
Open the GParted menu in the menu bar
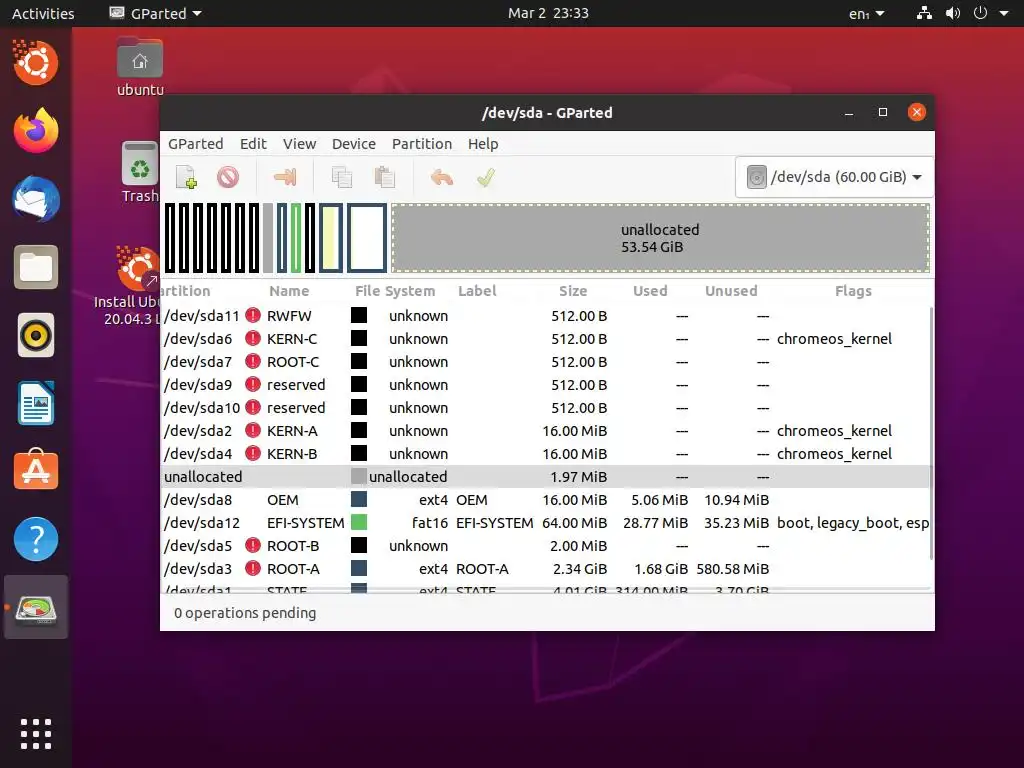195,144
